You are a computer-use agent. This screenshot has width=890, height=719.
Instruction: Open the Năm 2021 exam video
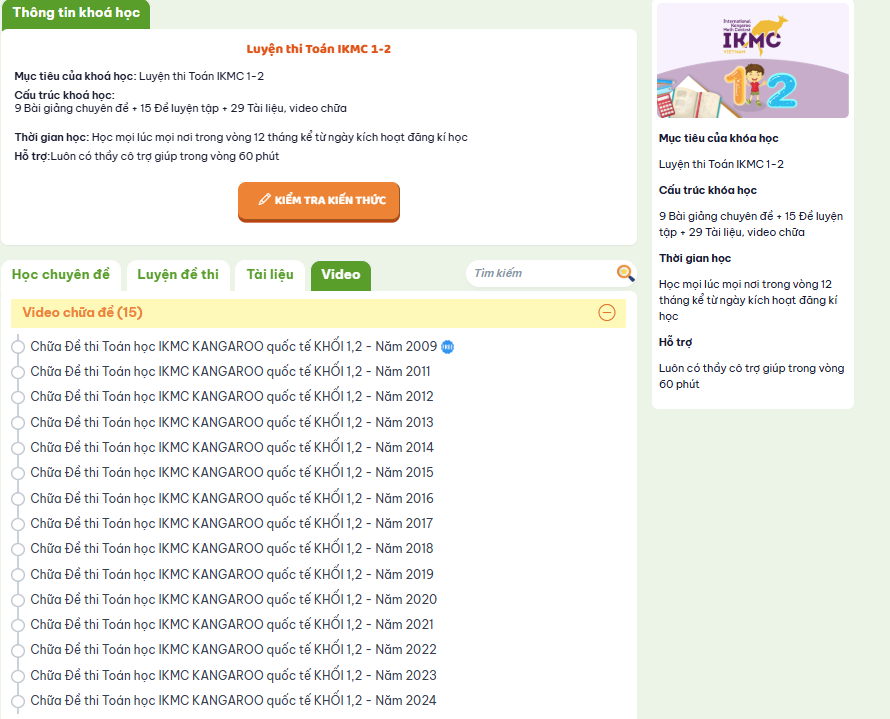(x=232, y=624)
